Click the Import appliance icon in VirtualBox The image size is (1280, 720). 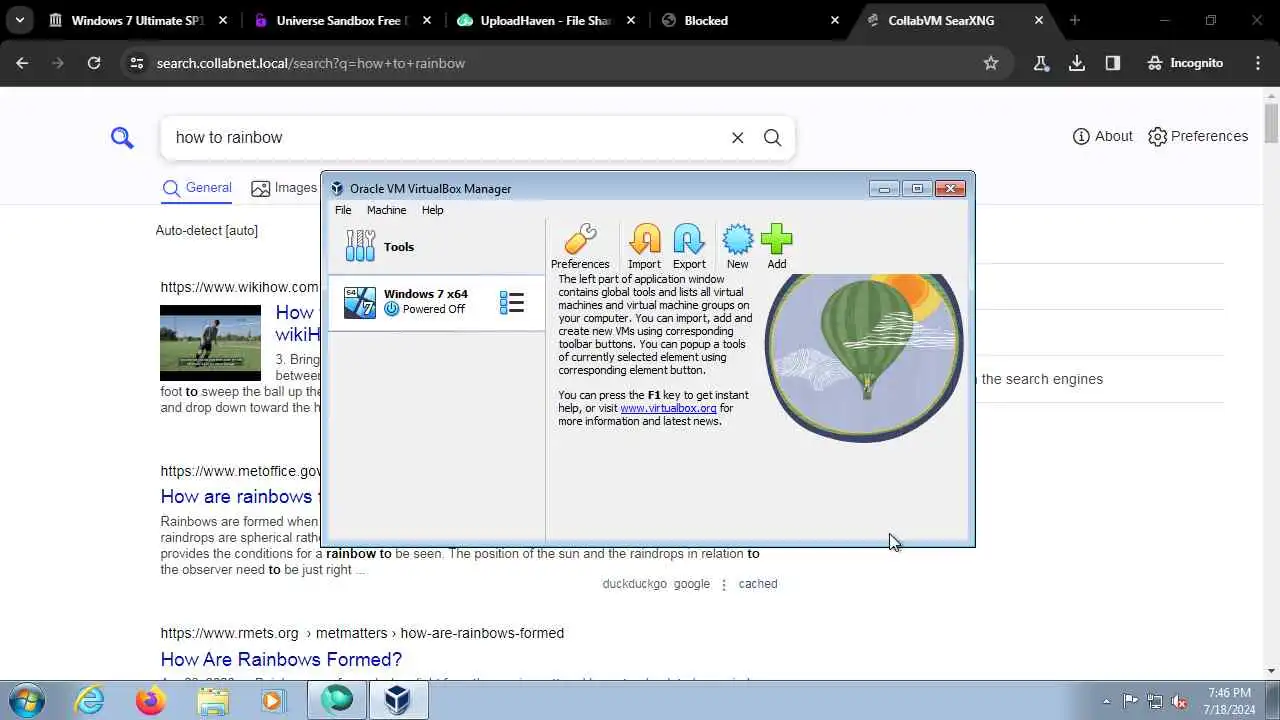pos(644,246)
